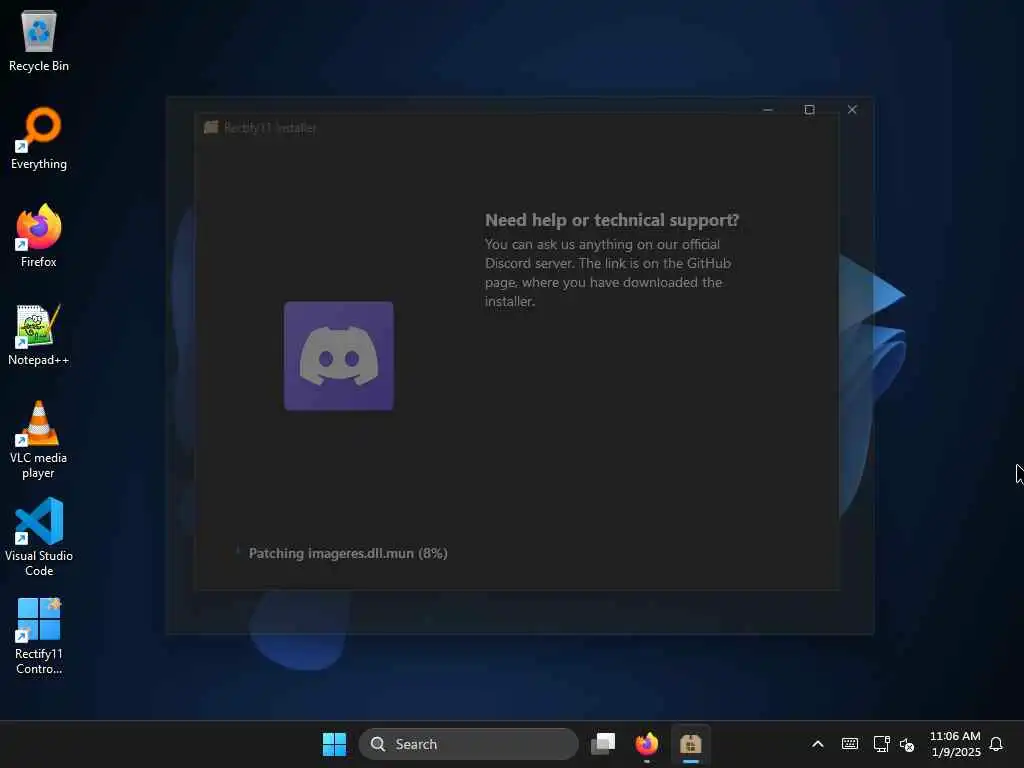
Task: Open the network status tray icon
Action: coord(881,744)
